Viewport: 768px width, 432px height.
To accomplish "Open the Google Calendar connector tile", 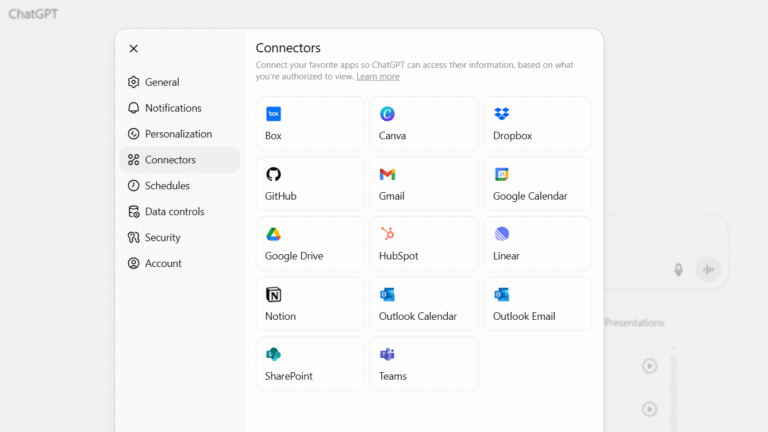I will pyautogui.click(x=537, y=184).
